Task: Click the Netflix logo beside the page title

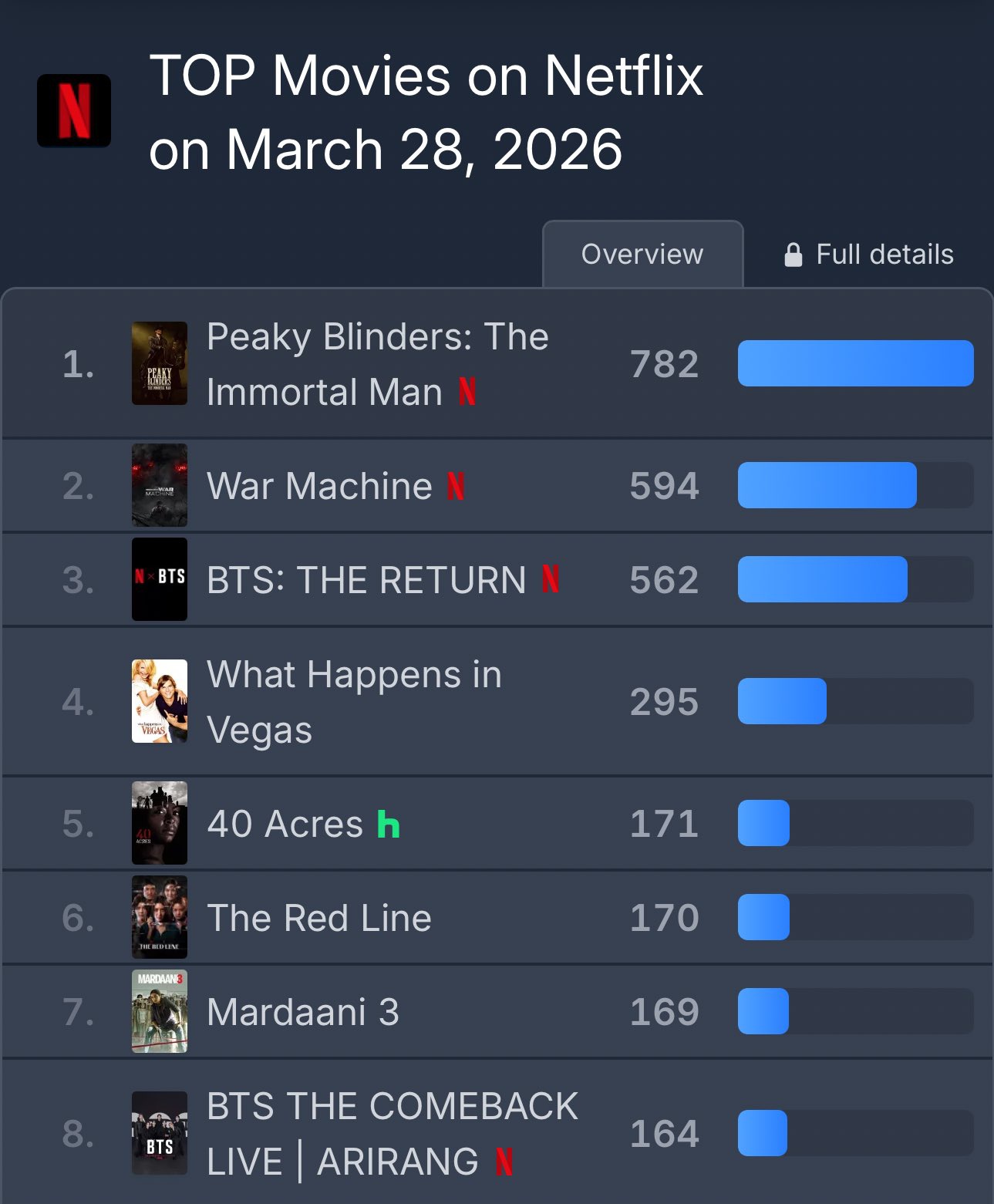Action: tap(74, 111)
